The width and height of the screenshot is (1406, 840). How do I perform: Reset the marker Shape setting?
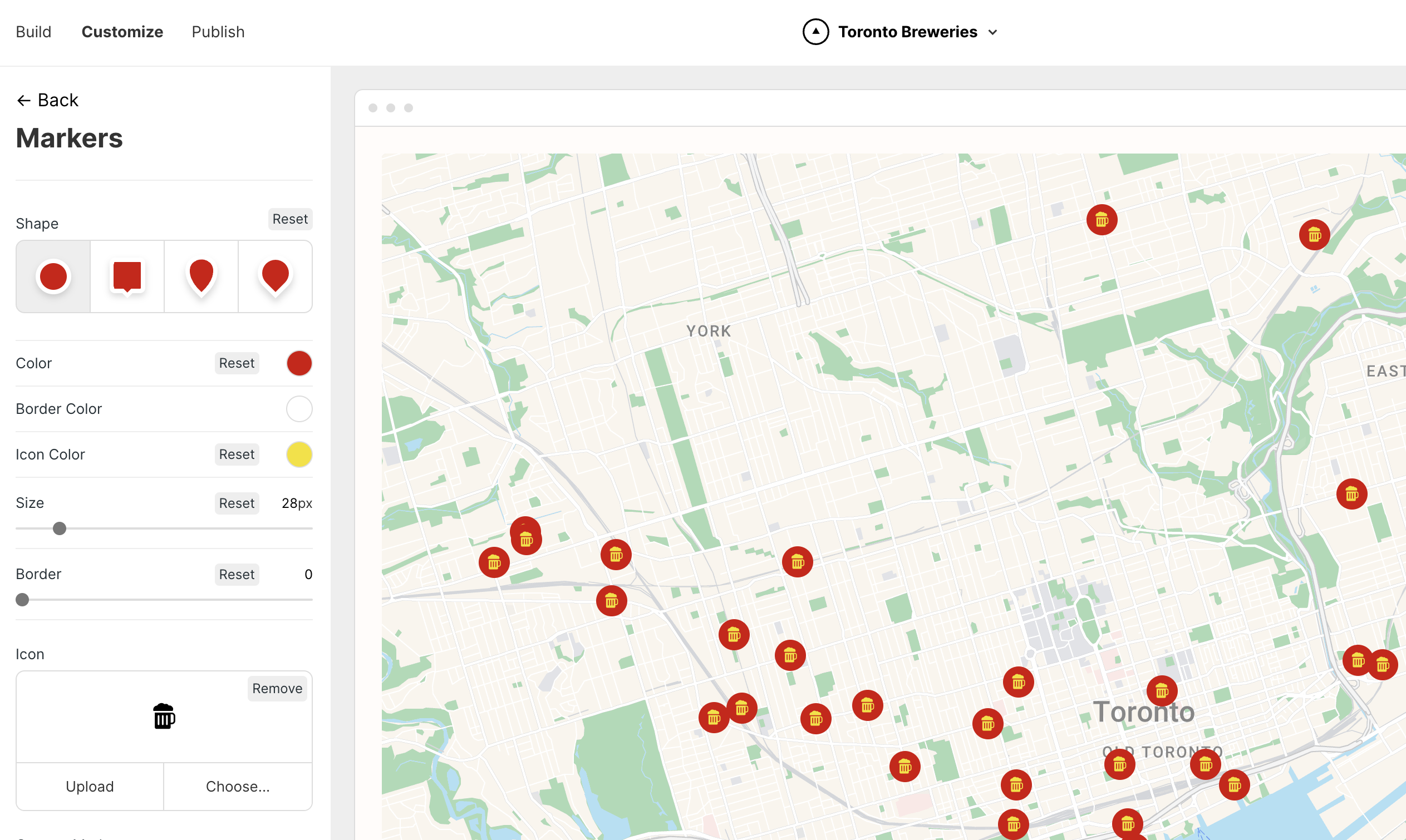click(290, 219)
